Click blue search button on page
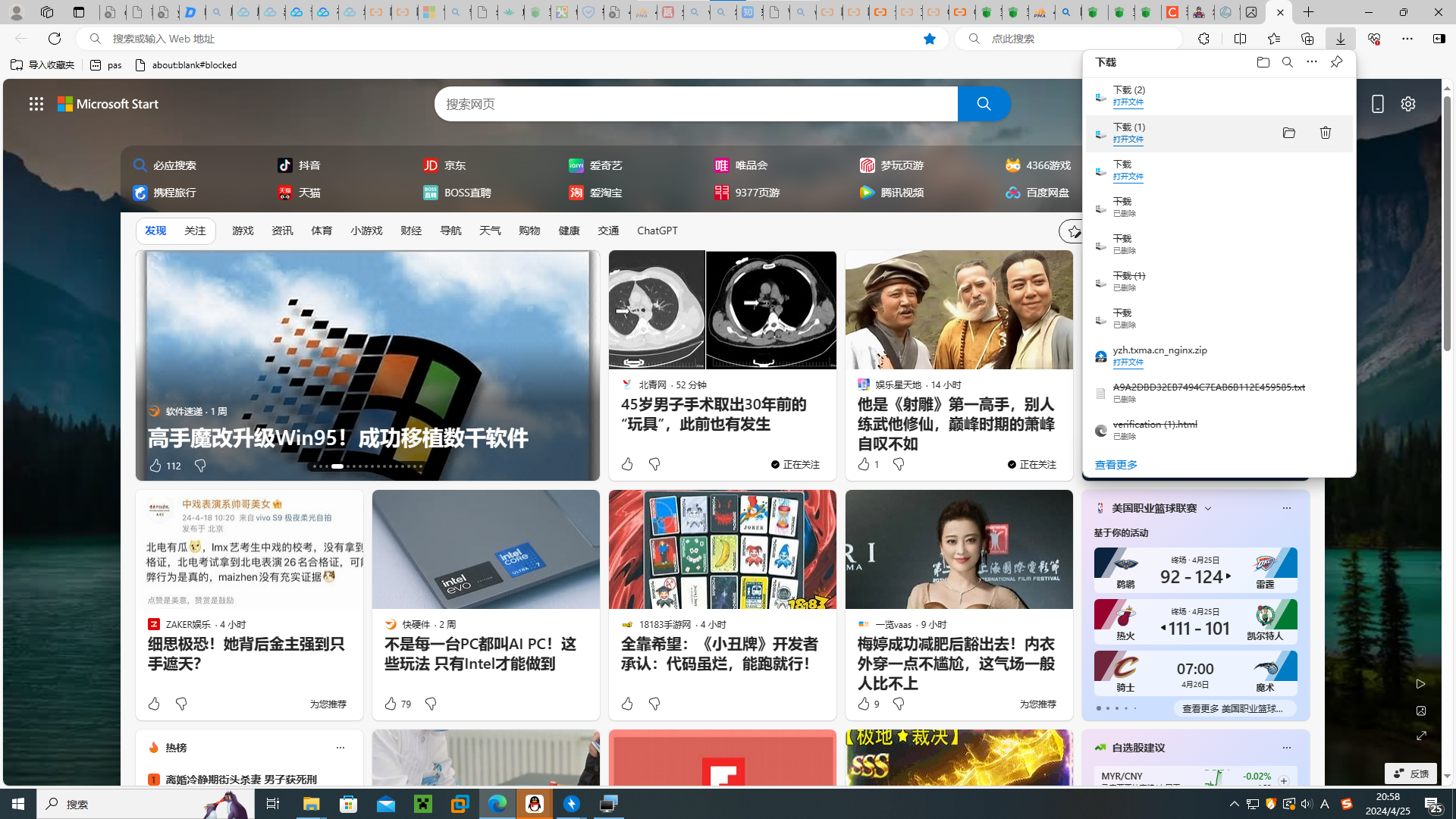Screen dimensions: 1456x819 [x=984, y=104]
